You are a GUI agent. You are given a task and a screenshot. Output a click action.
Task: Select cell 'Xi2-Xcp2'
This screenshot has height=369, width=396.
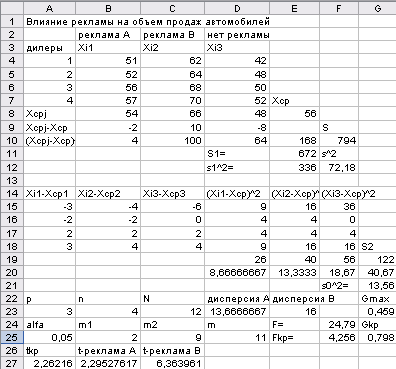click(x=108, y=193)
